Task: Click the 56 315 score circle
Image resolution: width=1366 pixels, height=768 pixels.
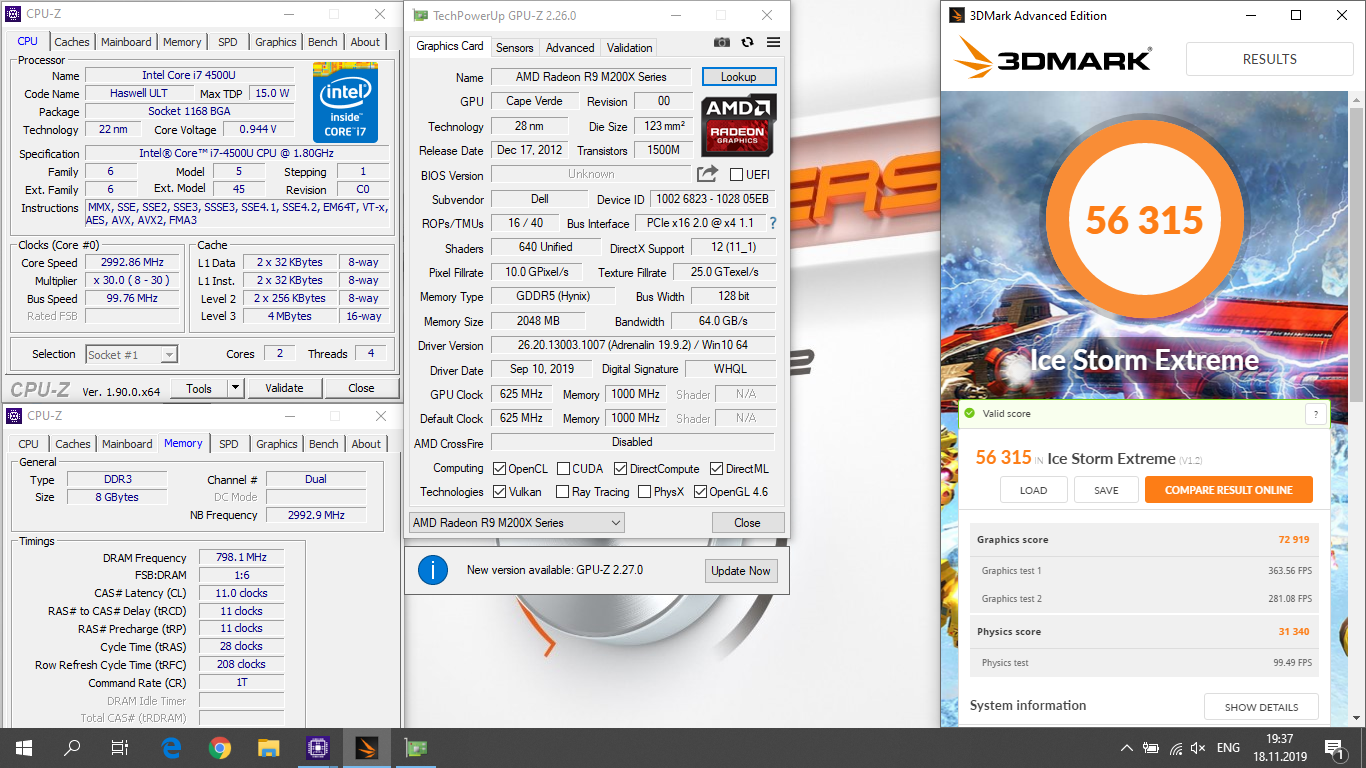Action: [1144, 220]
